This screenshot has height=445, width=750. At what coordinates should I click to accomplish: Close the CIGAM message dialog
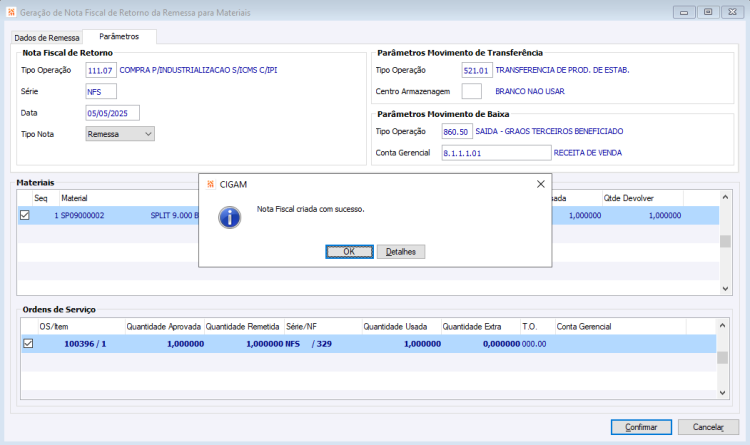coord(540,184)
